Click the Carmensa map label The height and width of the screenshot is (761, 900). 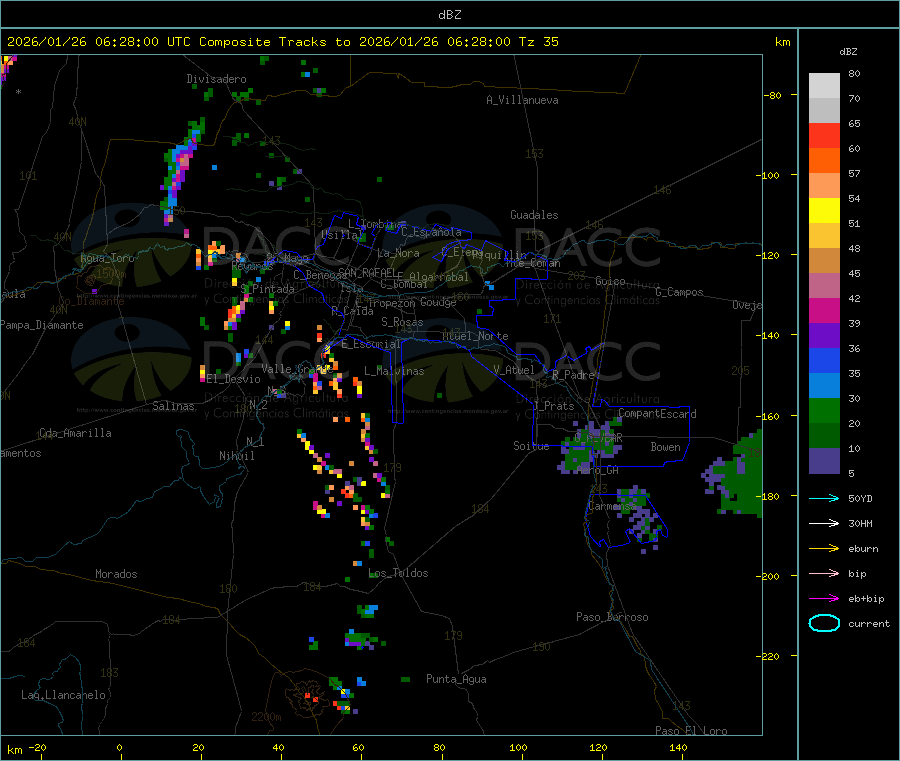click(x=612, y=506)
